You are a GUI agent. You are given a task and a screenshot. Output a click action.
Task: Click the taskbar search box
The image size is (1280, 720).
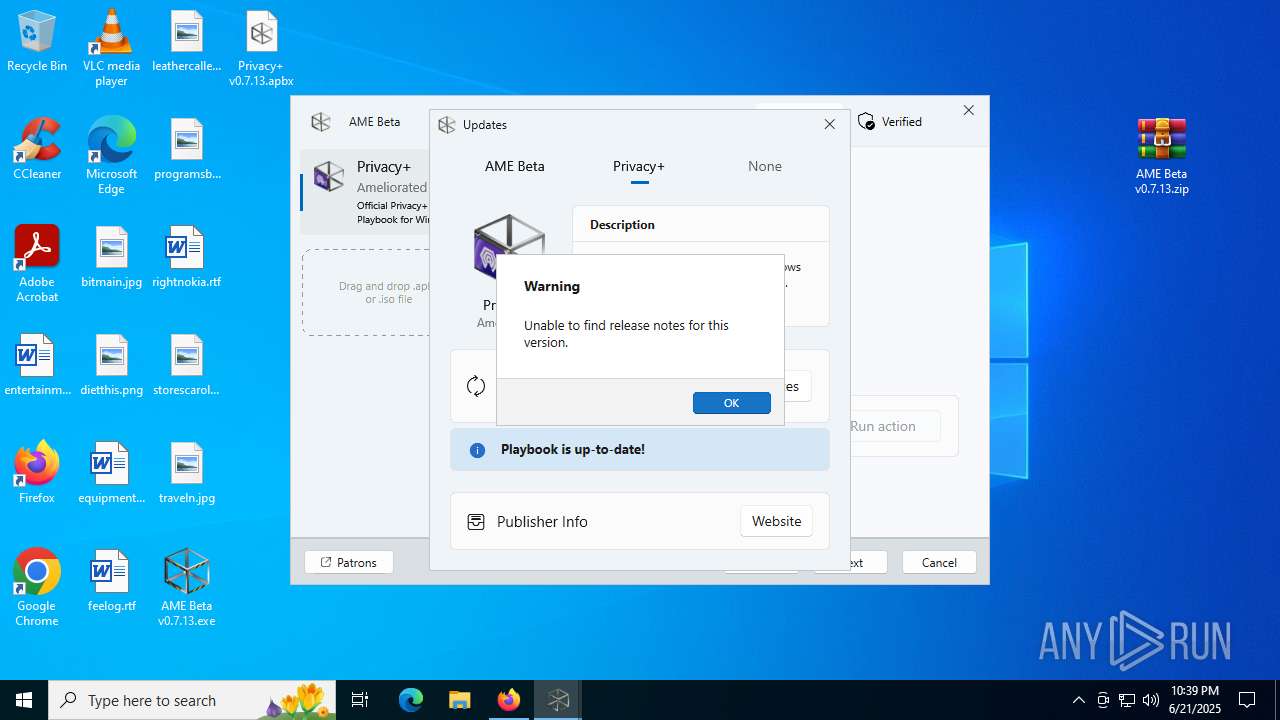(192, 700)
